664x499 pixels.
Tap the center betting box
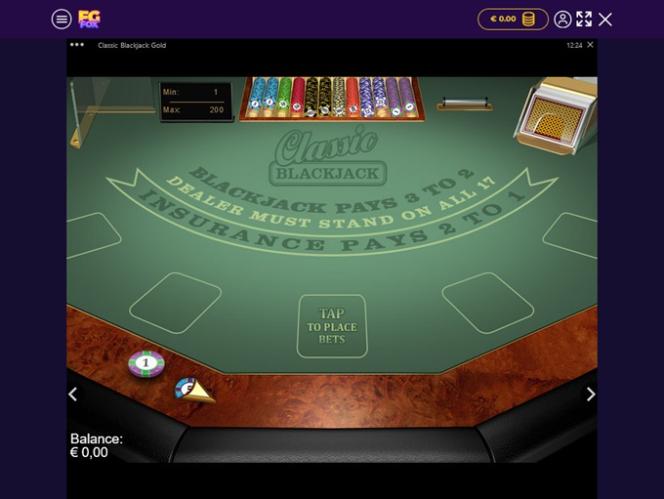tap(332, 326)
